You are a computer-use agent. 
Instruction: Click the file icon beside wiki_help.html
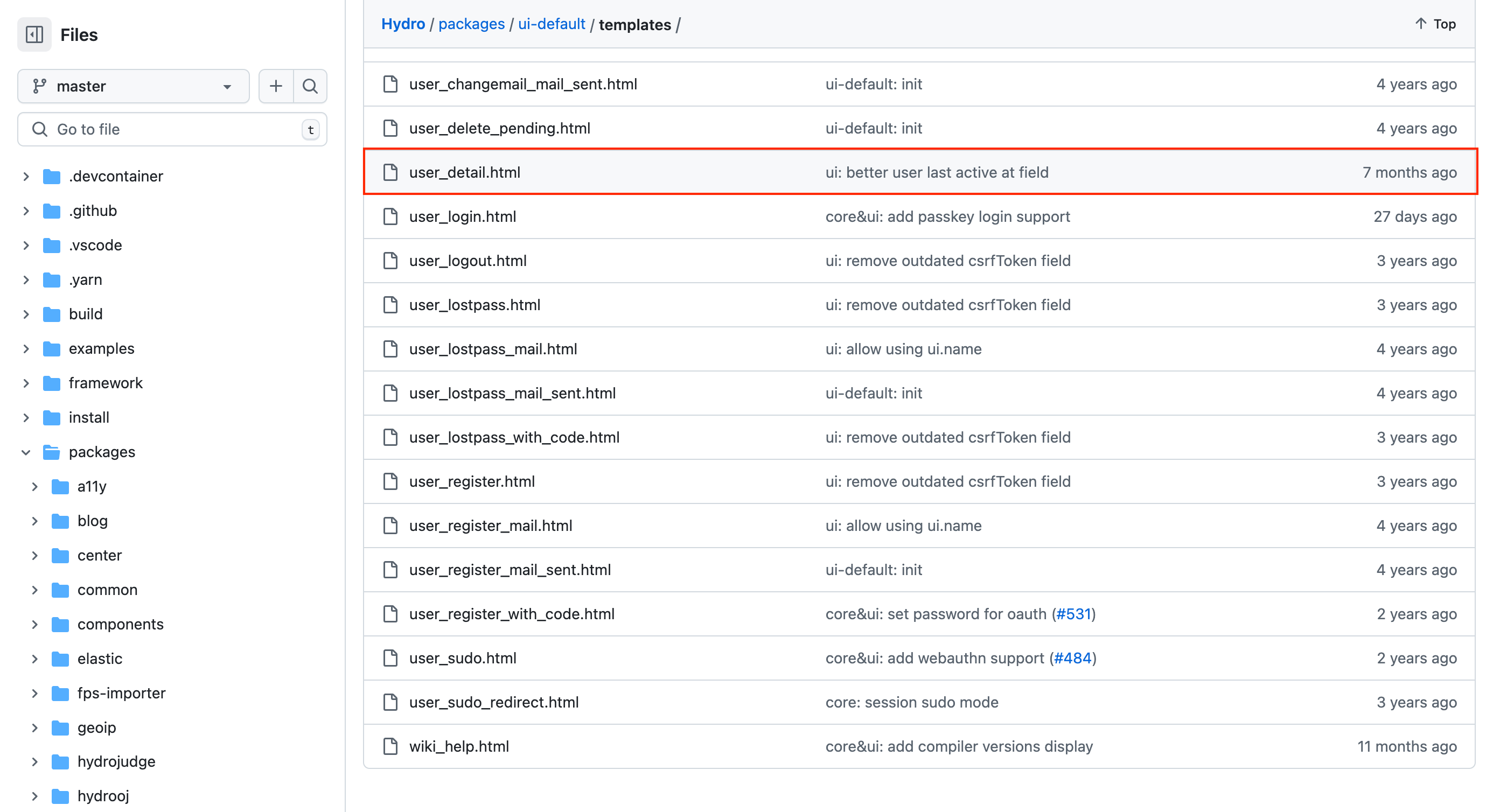click(390, 746)
